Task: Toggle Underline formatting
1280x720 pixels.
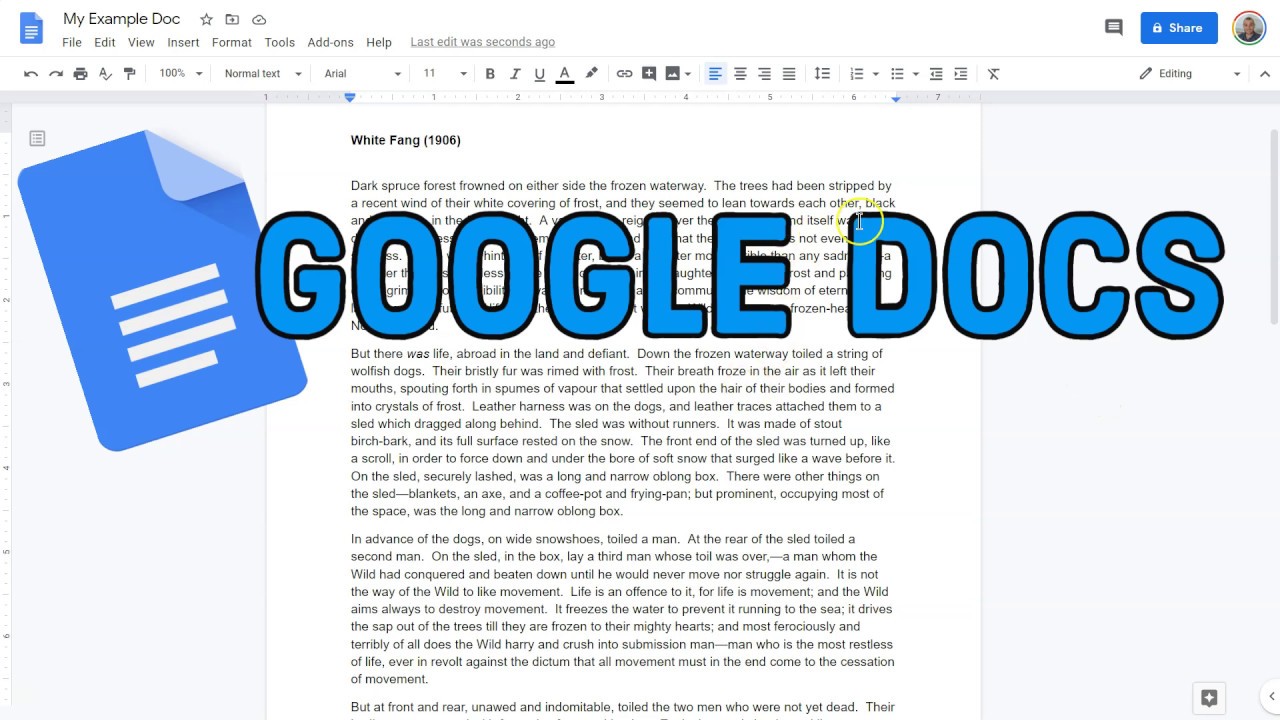Action: click(x=540, y=74)
